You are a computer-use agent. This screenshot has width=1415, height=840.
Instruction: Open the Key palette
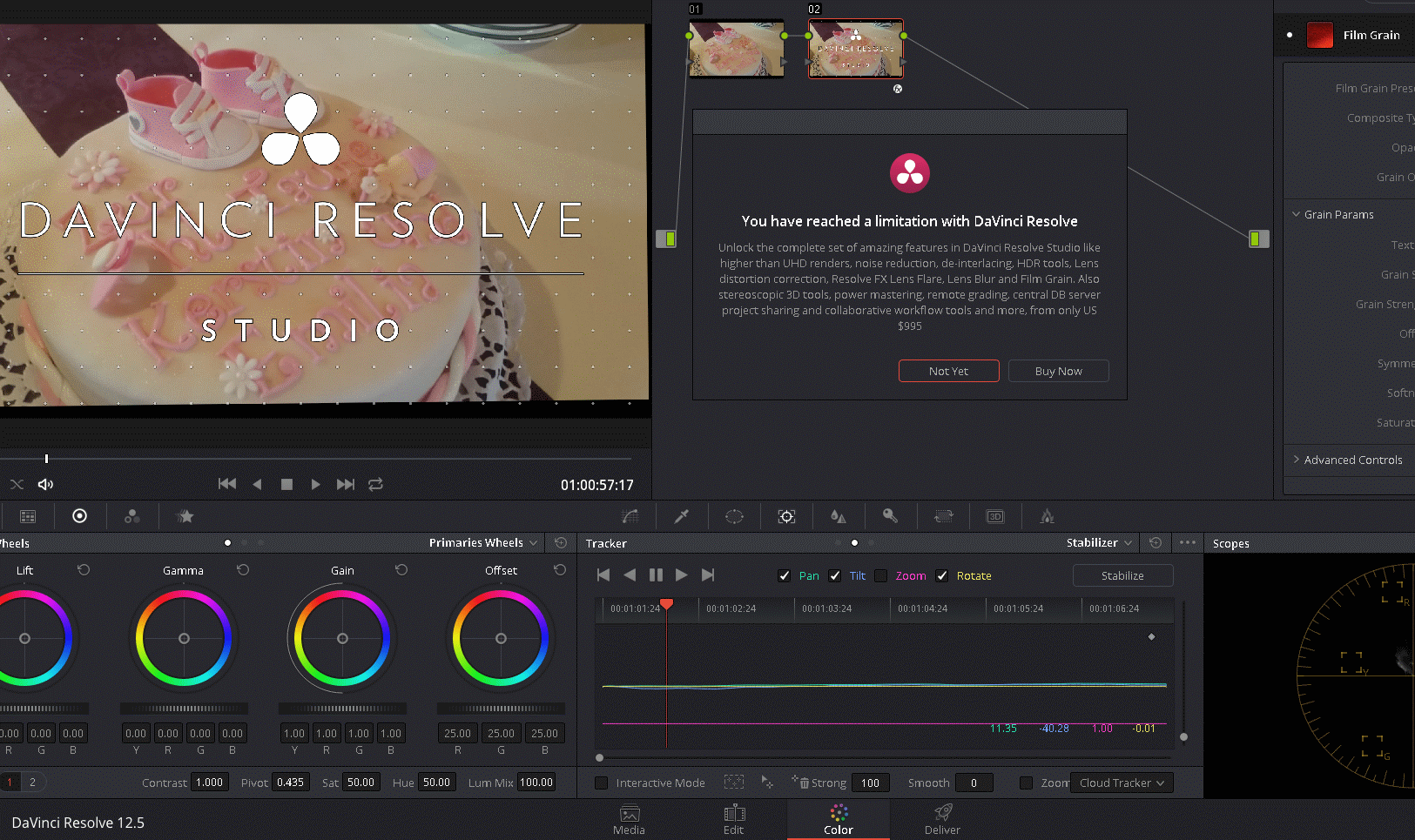(x=890, y=516)
